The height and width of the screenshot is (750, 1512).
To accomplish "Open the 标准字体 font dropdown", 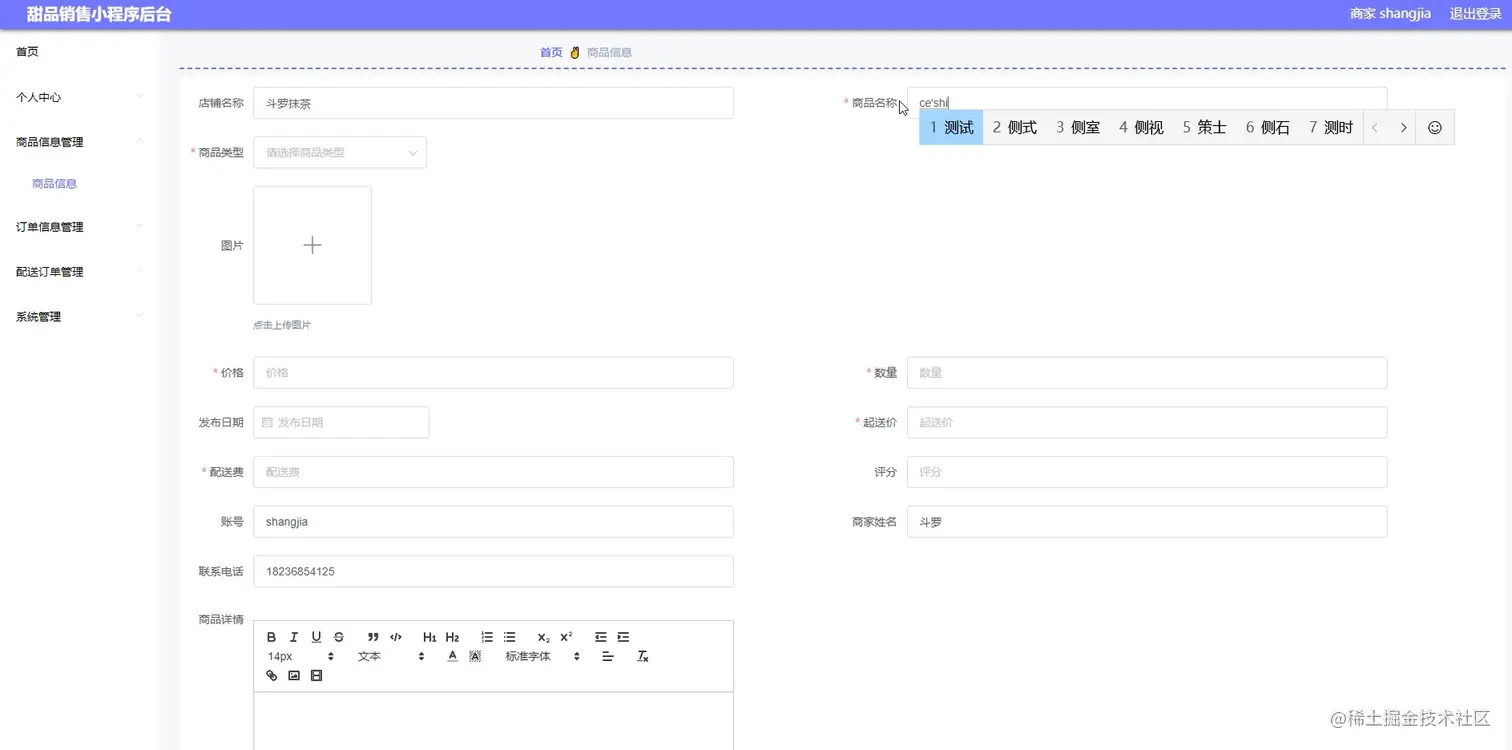I will pyautogui.click(x=543, y=657).
